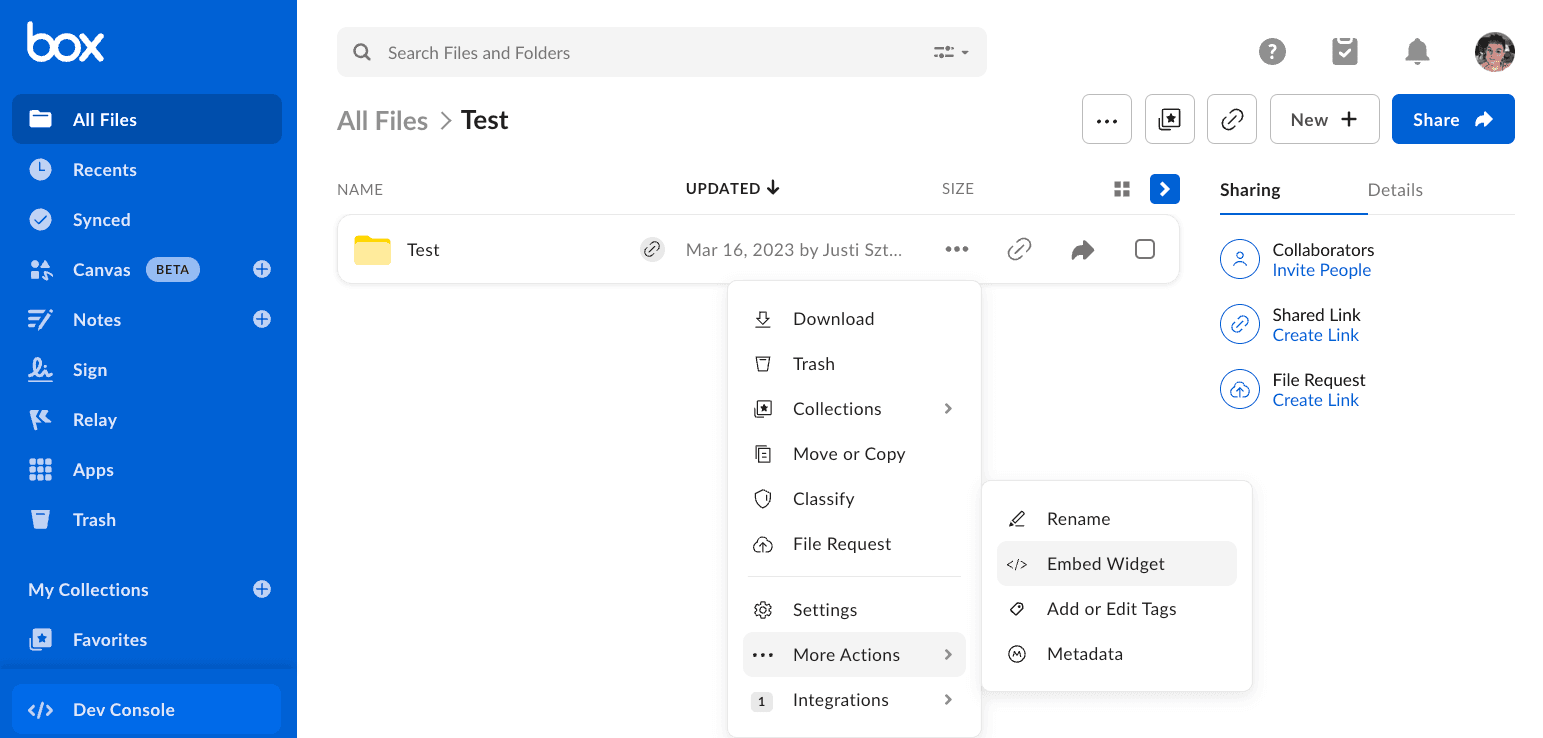Create new Note with plus icon

click(x=262, y=319)
